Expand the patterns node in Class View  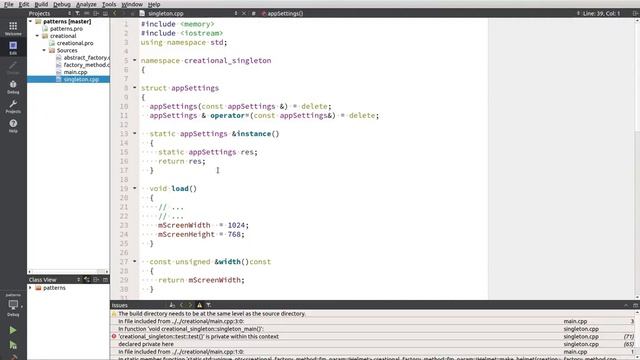30,288
